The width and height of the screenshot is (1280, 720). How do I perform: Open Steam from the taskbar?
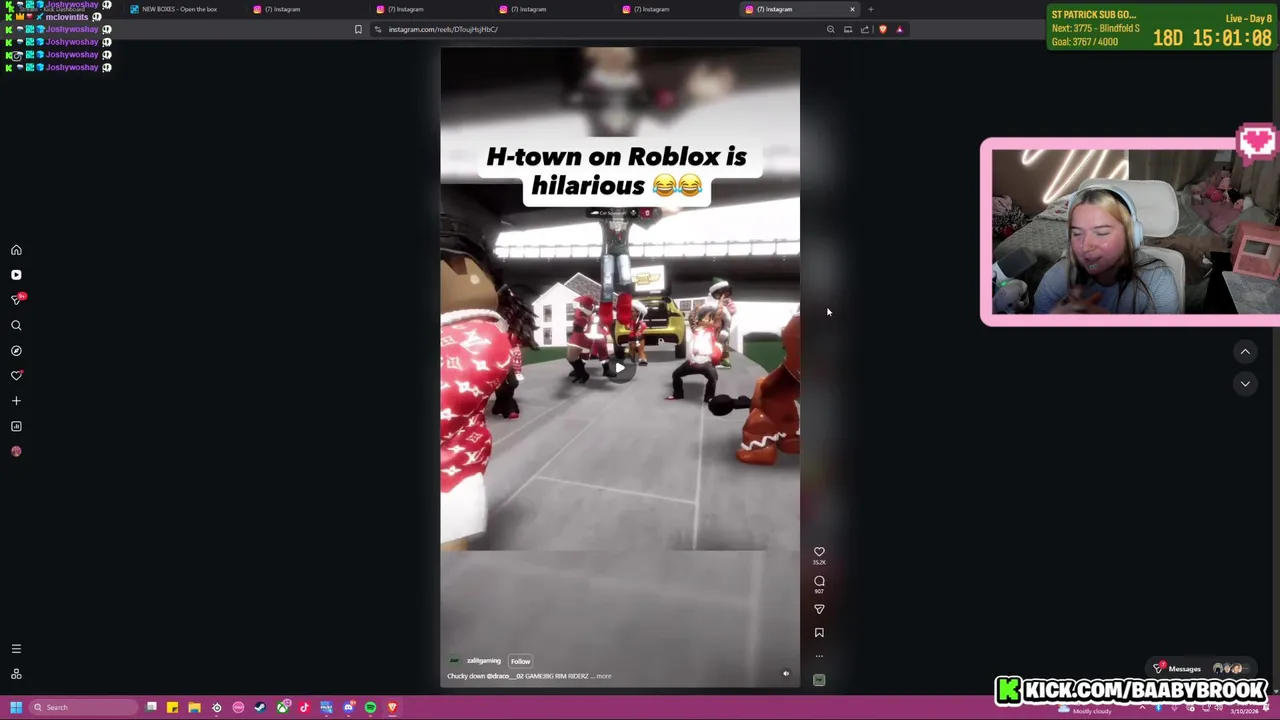tap(260, 707)
